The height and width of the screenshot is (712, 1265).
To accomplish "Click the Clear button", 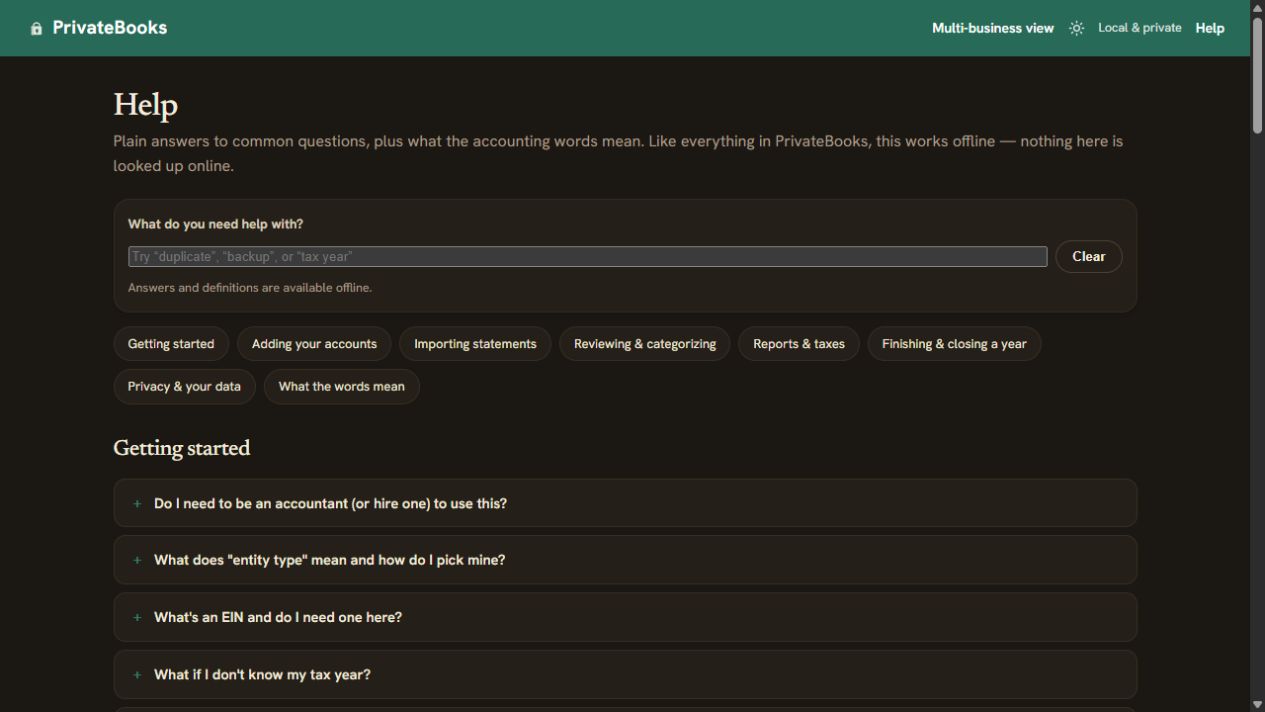I will click(x=1089, y=257).
